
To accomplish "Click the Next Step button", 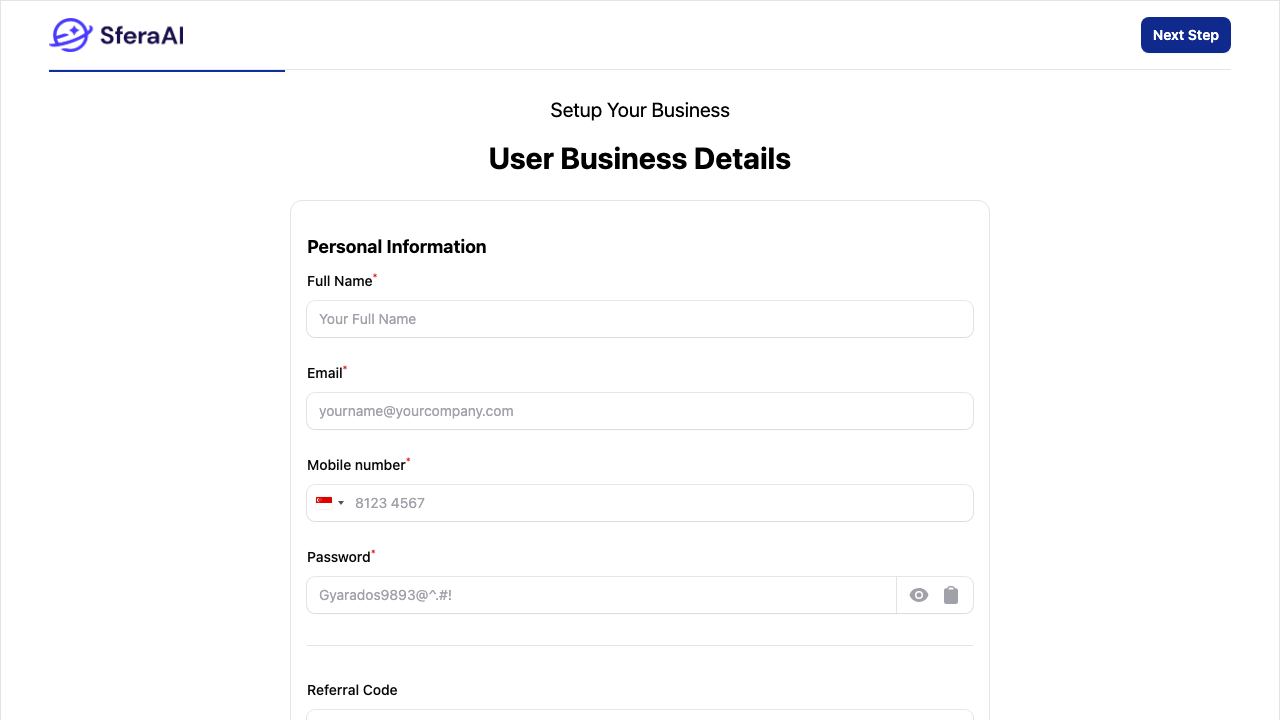I will tap(1186, 35).
